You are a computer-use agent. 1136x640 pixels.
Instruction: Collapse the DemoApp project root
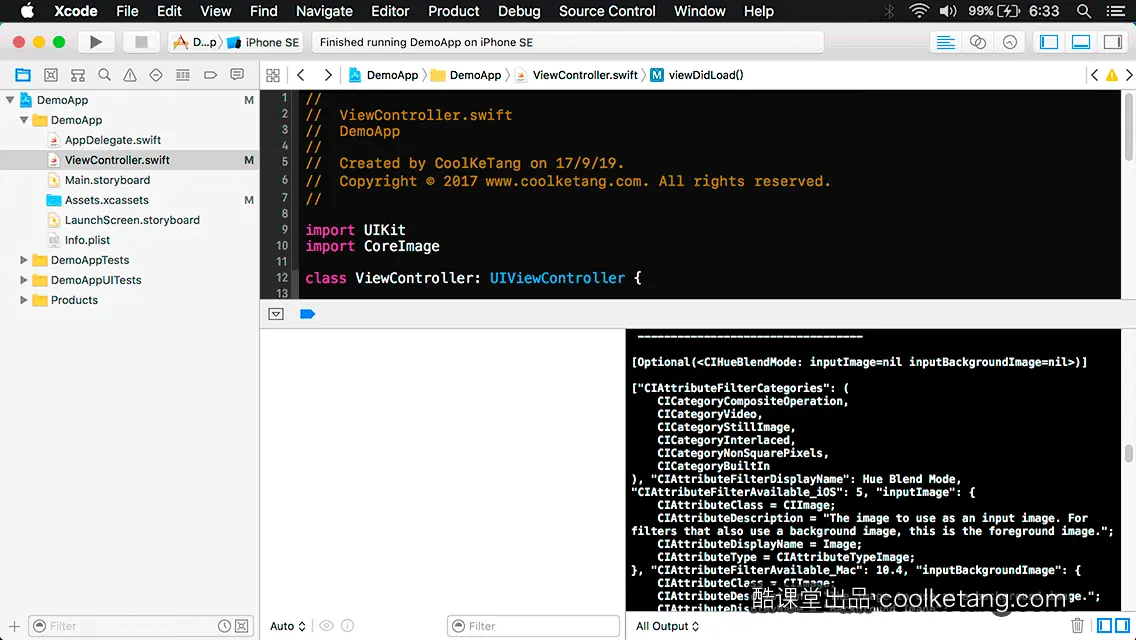10,100
